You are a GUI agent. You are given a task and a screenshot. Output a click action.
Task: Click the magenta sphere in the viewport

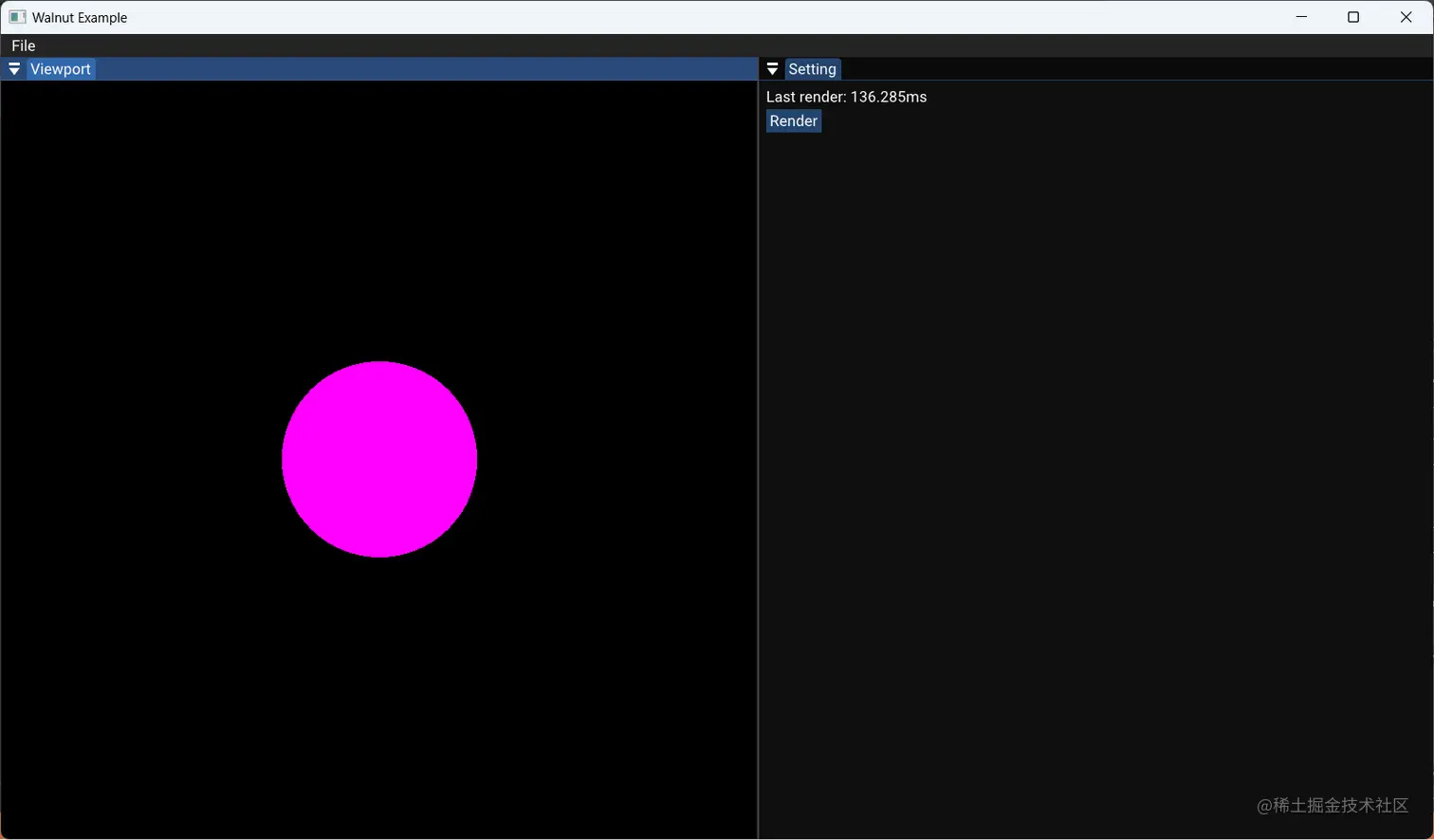(x=379, y=459)
